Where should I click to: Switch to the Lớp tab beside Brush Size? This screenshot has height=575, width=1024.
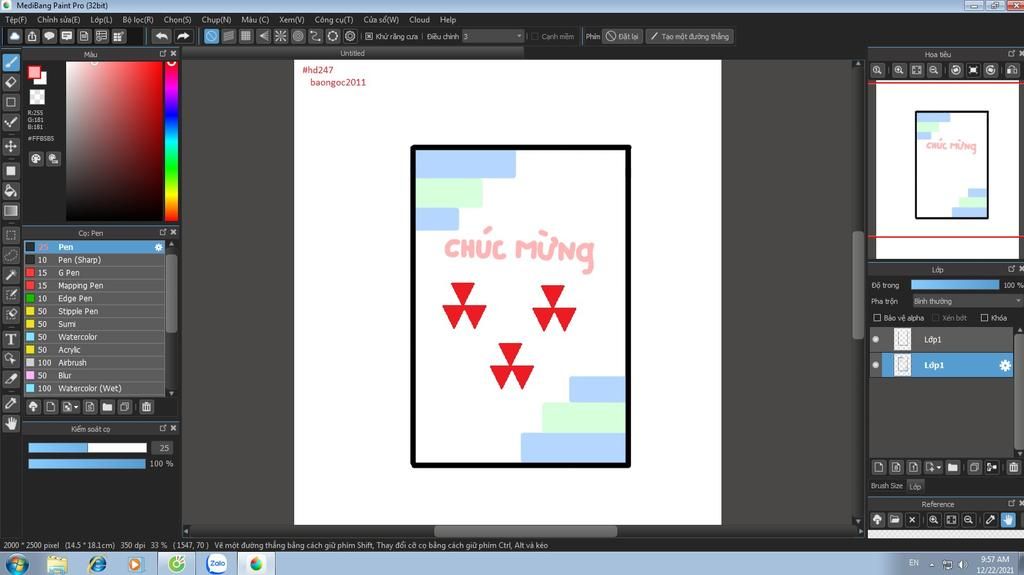pos(916,486)
